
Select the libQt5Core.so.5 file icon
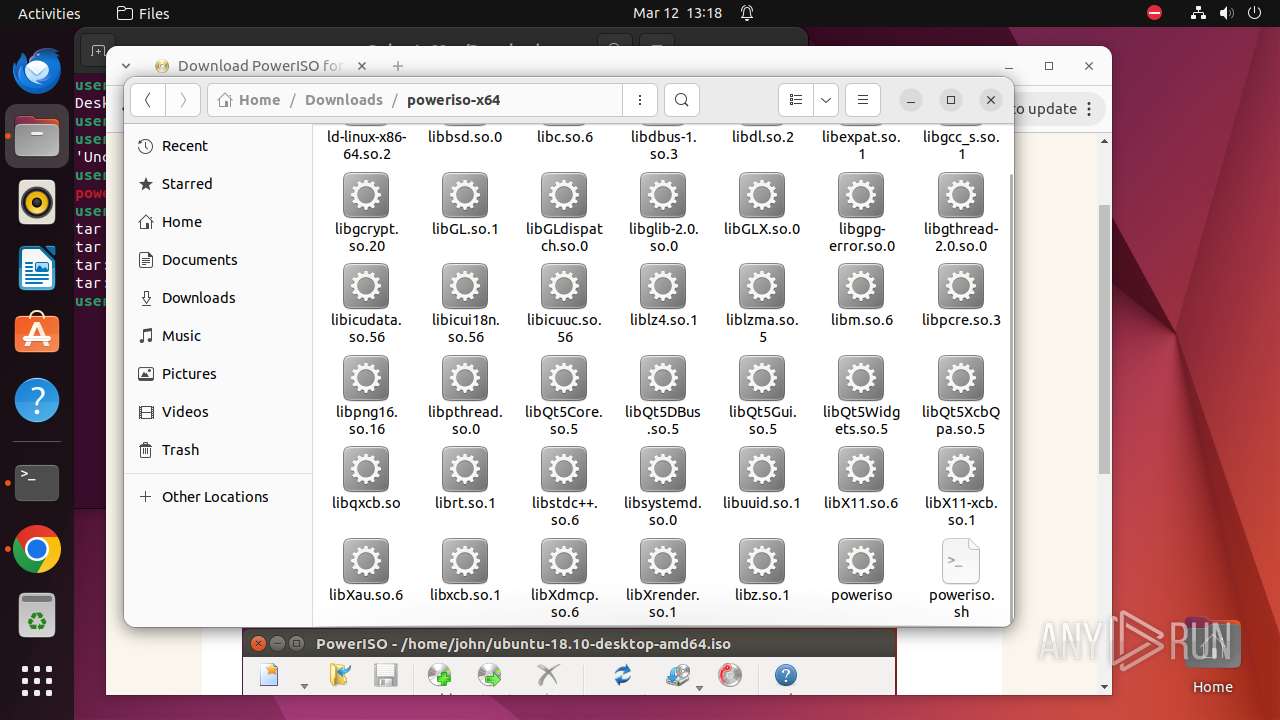[x=564, y=378]
